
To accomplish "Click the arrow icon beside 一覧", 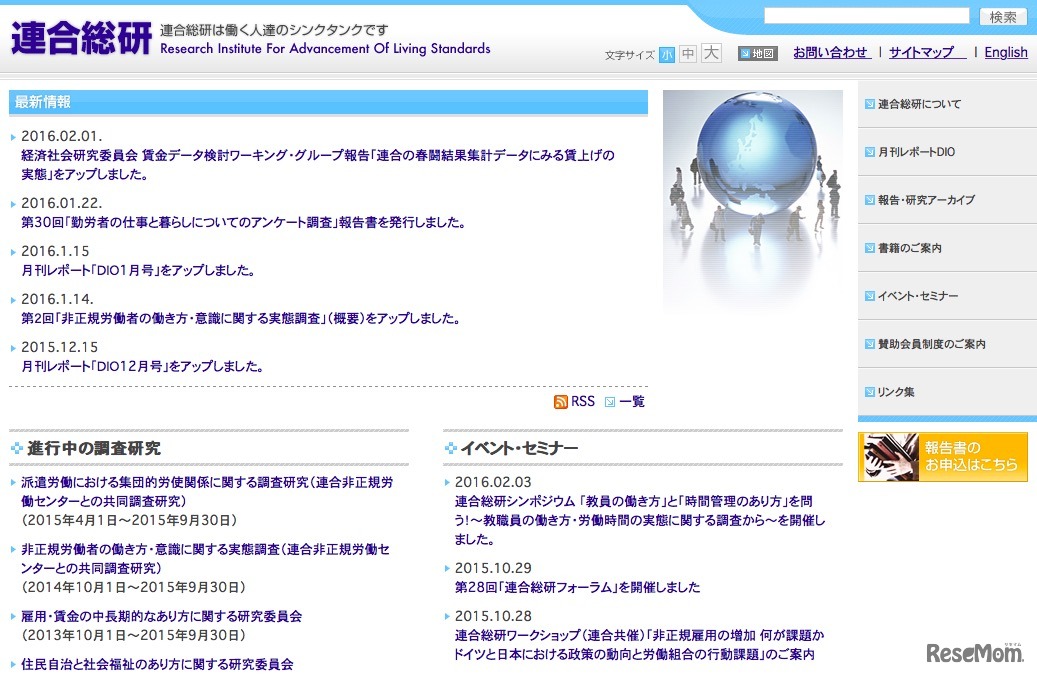I will coord(610,401).
